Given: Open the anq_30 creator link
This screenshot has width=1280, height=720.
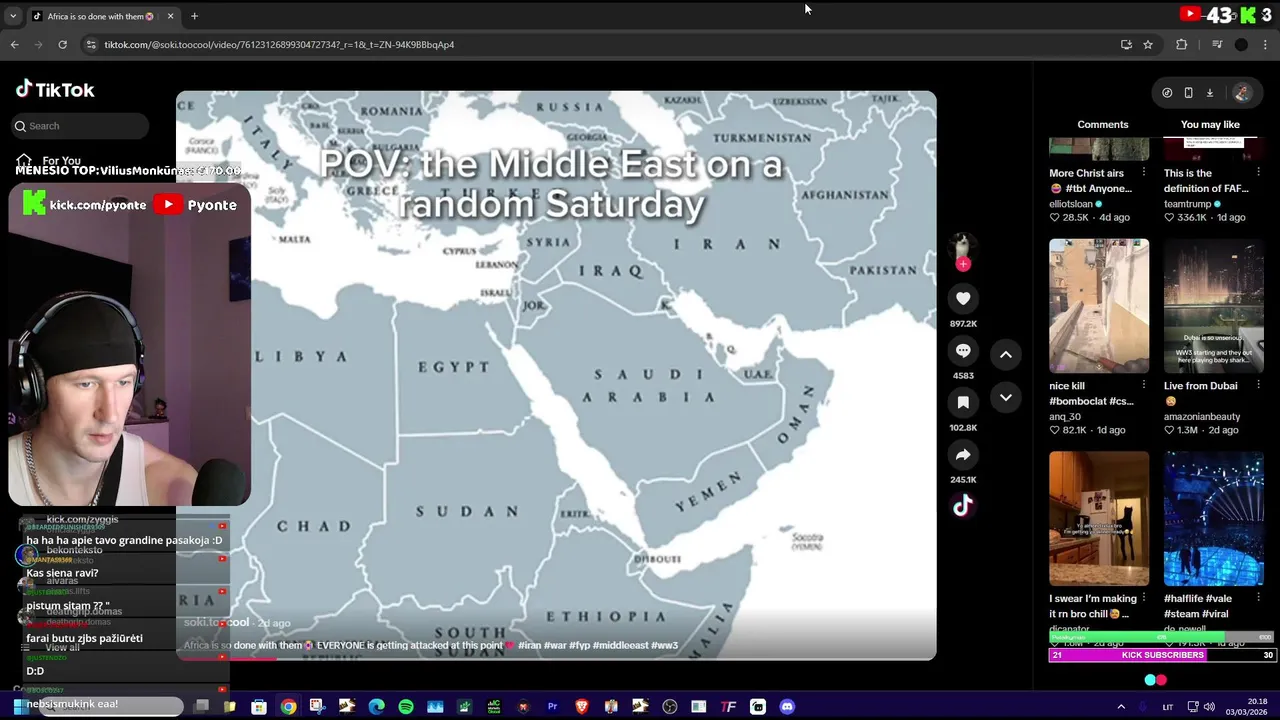Looking at the screenshot, I should [x=1065, y=416].
